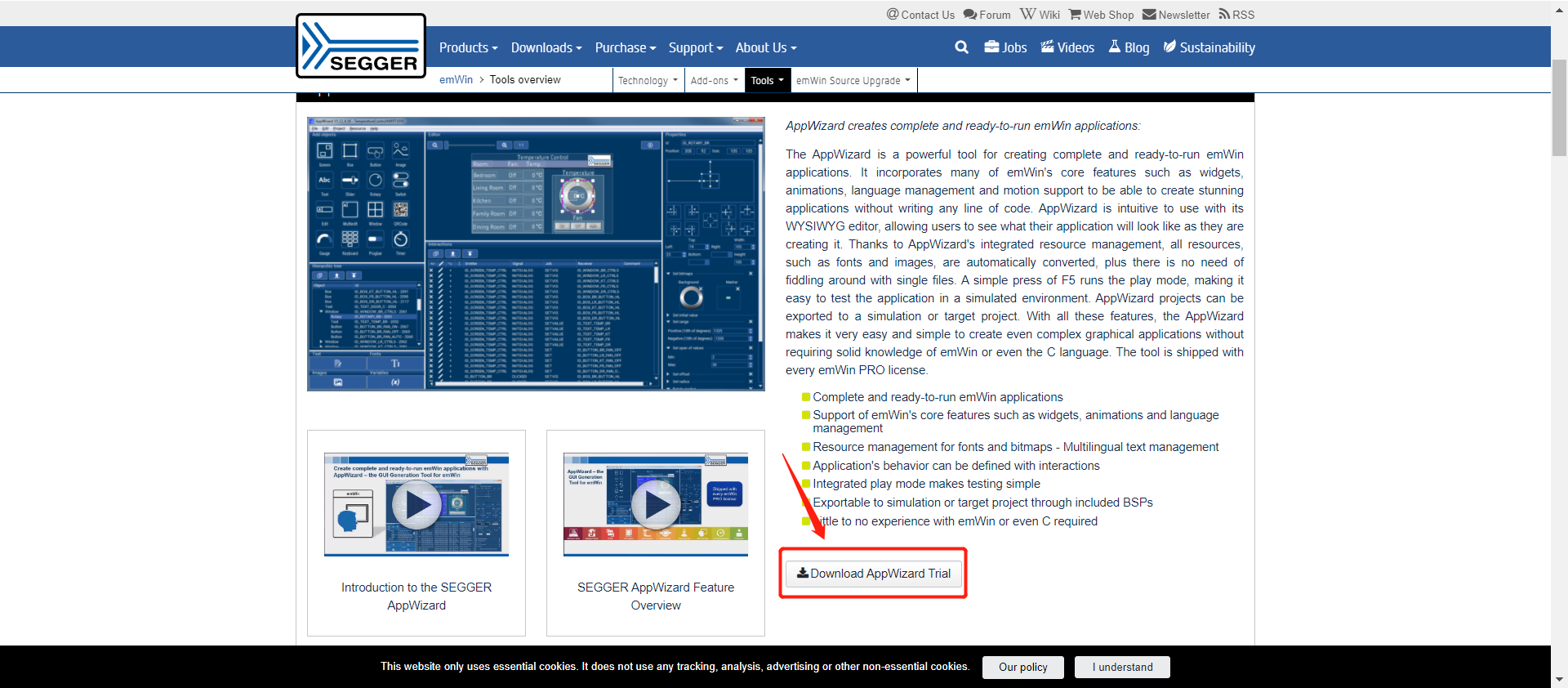
Task: Open the Wiki link
Action: (x=1040, y=15)
